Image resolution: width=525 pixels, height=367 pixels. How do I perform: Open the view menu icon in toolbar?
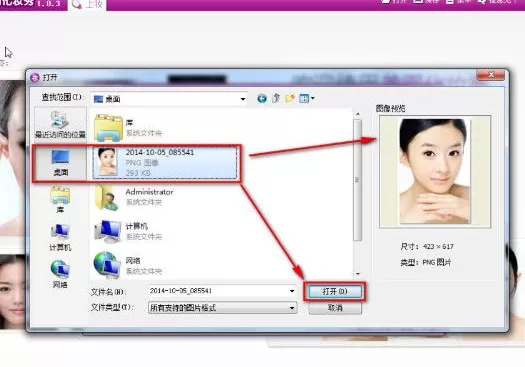(306, 98)
